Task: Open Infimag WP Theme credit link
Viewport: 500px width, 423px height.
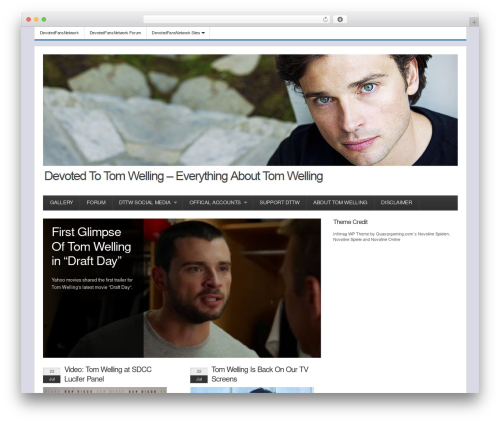Action: [x=391, y=237]
